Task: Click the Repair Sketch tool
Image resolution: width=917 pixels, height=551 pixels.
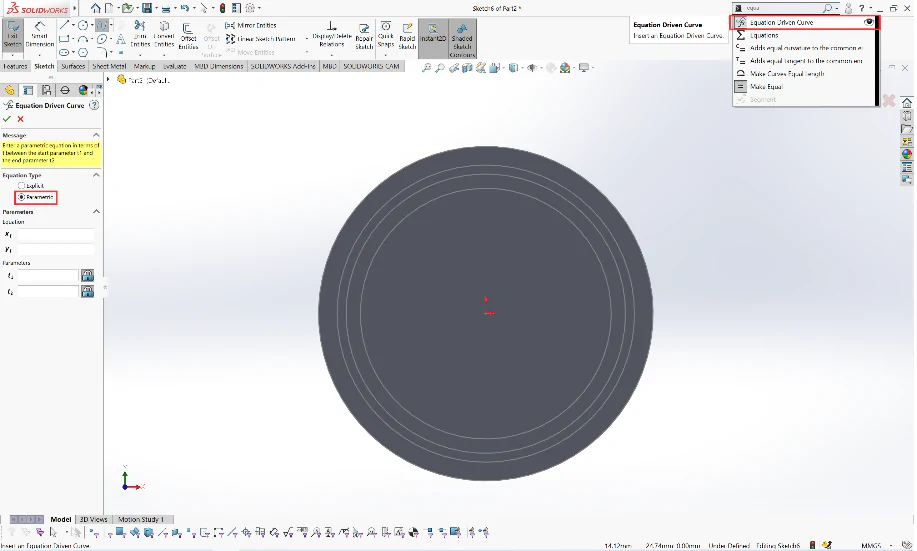Action: [x=364, y=36]
